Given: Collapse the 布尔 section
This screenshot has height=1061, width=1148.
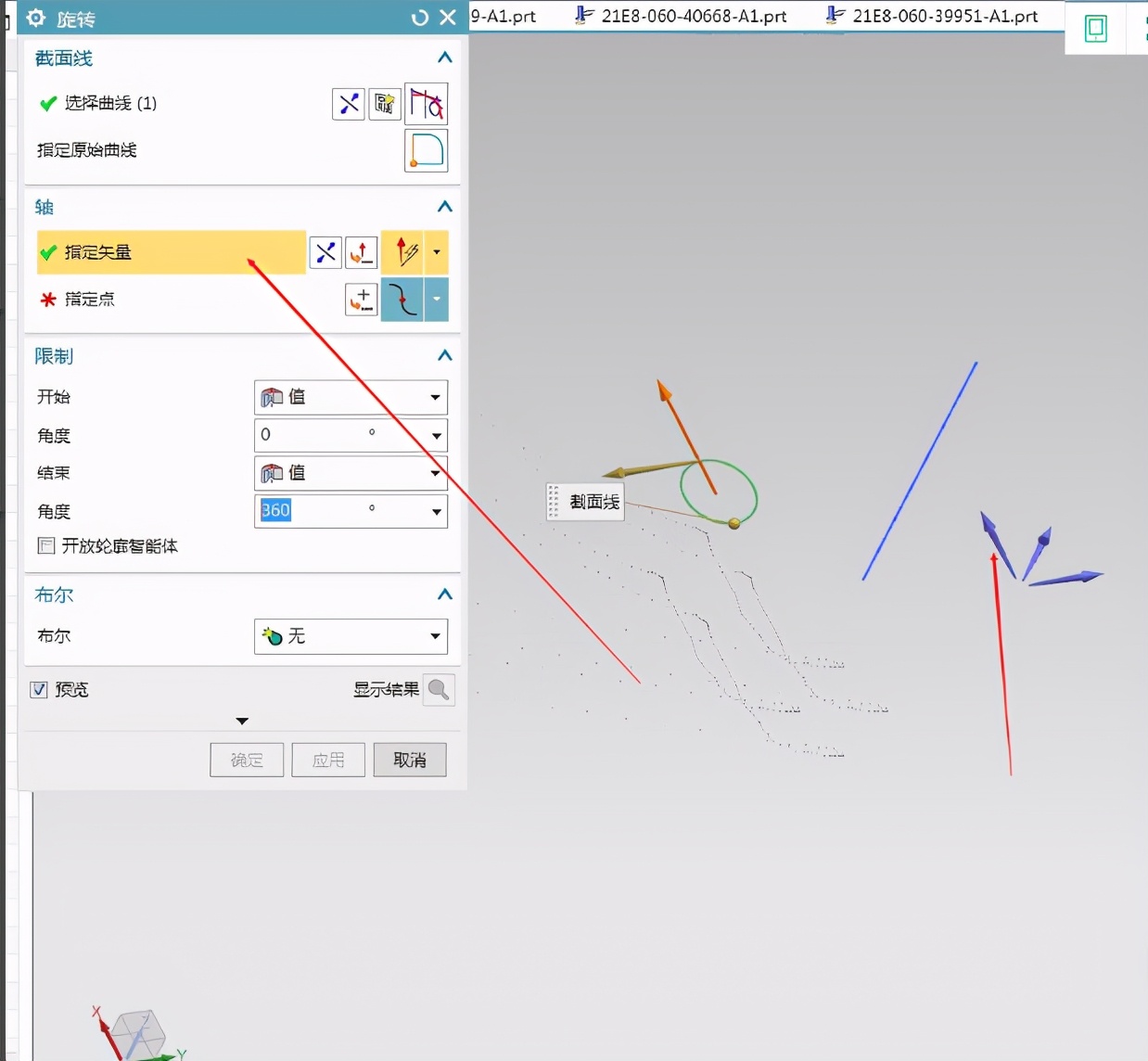Looking at the screenshot, I should [445, 594].
